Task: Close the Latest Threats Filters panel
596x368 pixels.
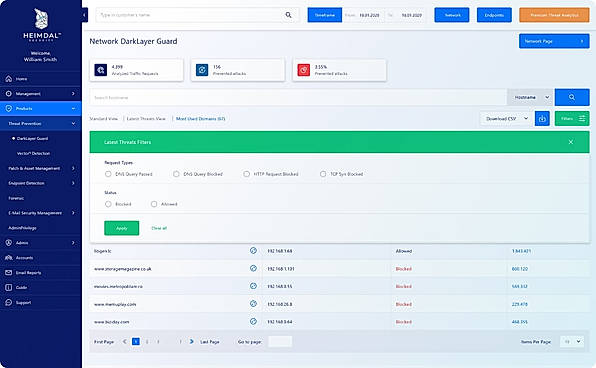Action: tap(571, 142)
